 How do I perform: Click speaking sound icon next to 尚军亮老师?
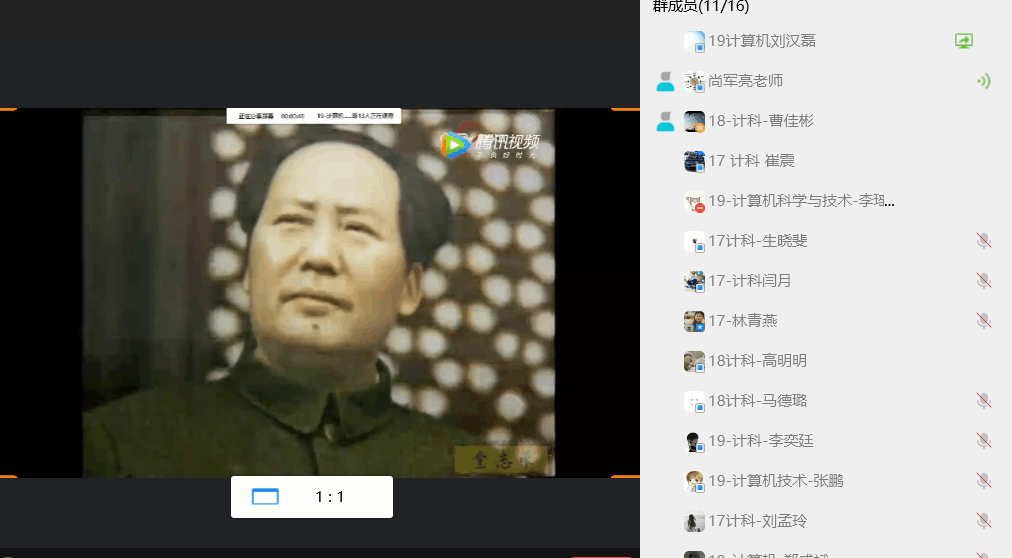[x=983, y=81]
